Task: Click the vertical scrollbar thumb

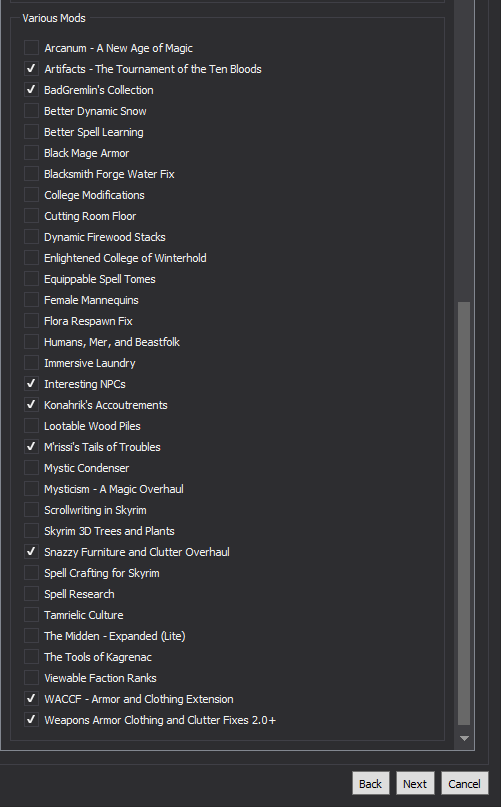Action: coord(464,514)
